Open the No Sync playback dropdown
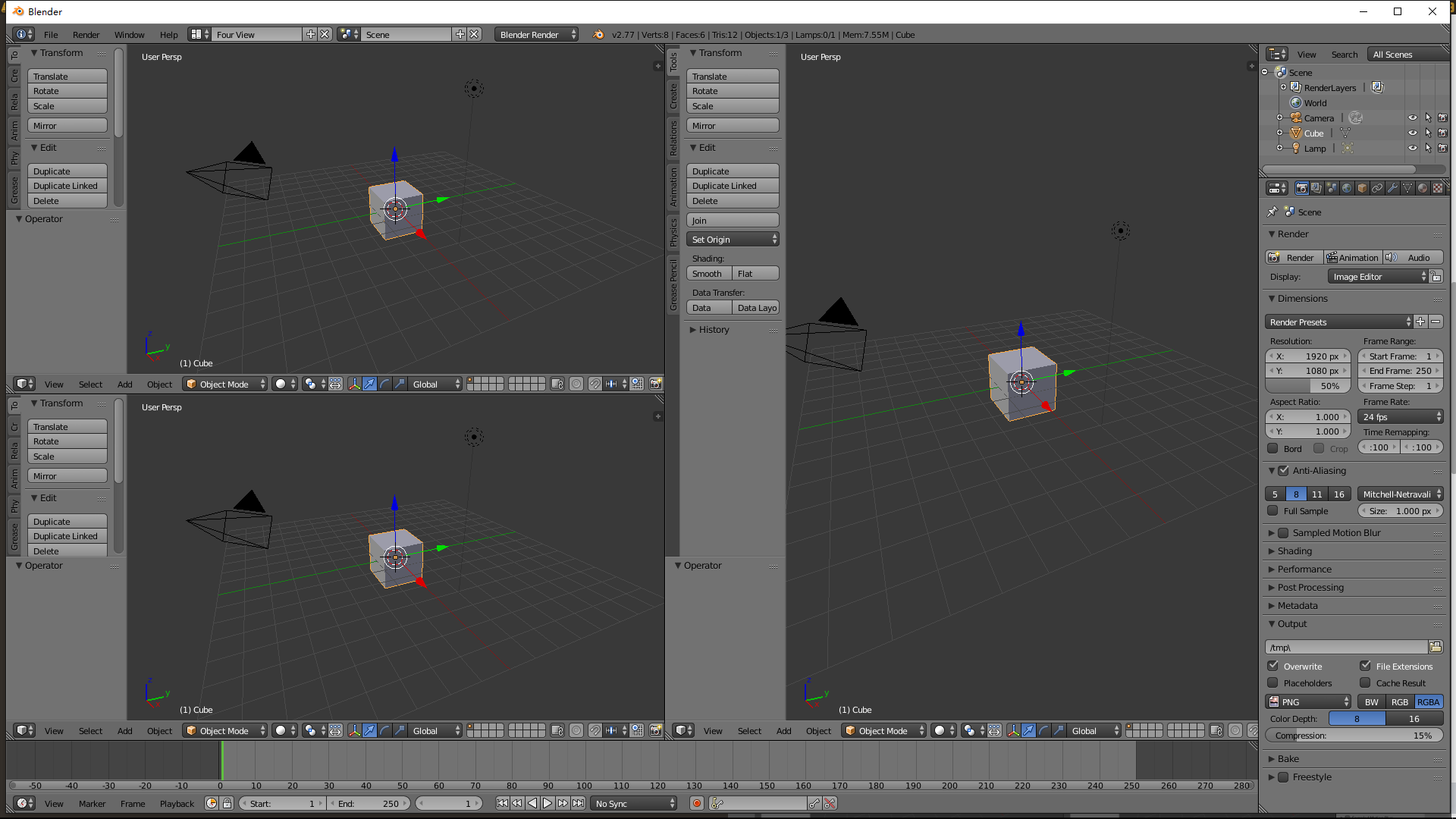The width and height of the screenshot is (1456, 819). pos(633,803)
